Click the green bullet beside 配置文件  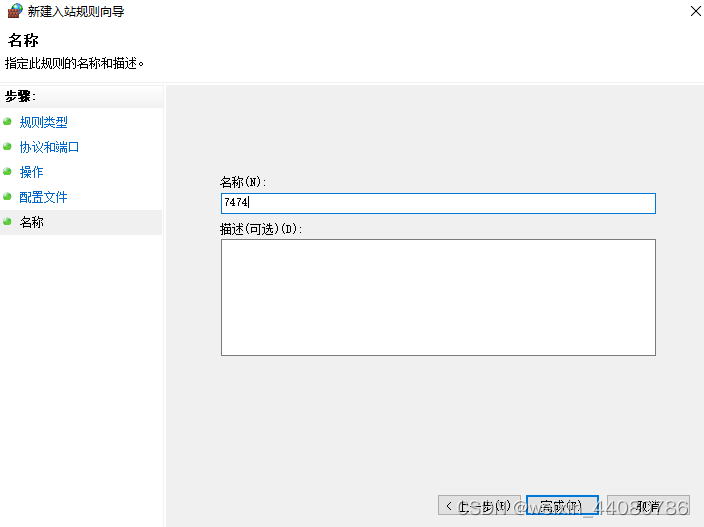point(7,197)
